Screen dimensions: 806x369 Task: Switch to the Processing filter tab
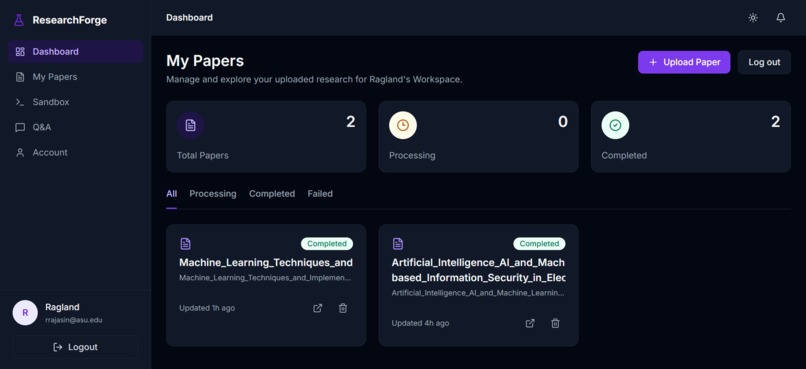point(213,194)
